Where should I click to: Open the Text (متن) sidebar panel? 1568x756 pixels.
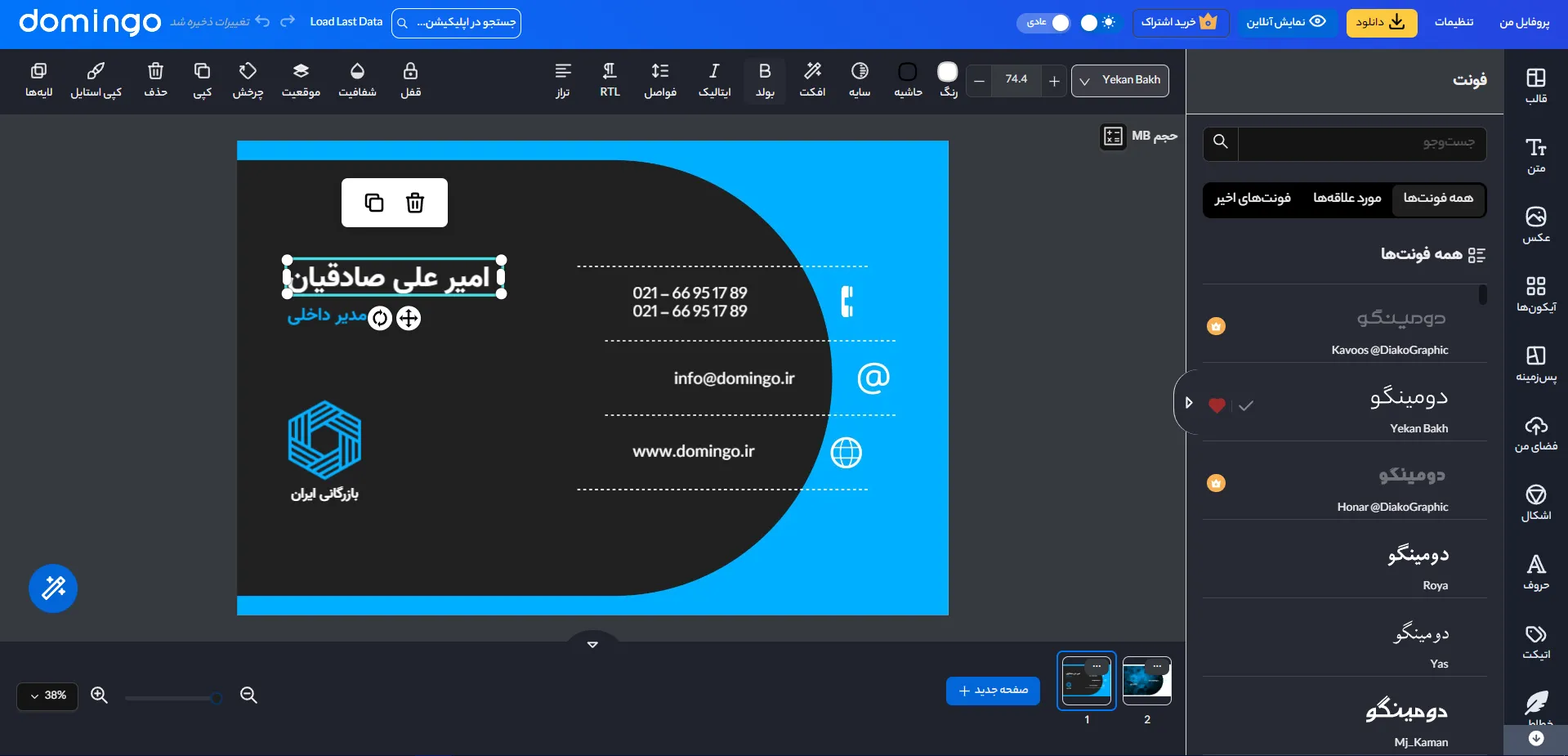(x=1536, y=155)
